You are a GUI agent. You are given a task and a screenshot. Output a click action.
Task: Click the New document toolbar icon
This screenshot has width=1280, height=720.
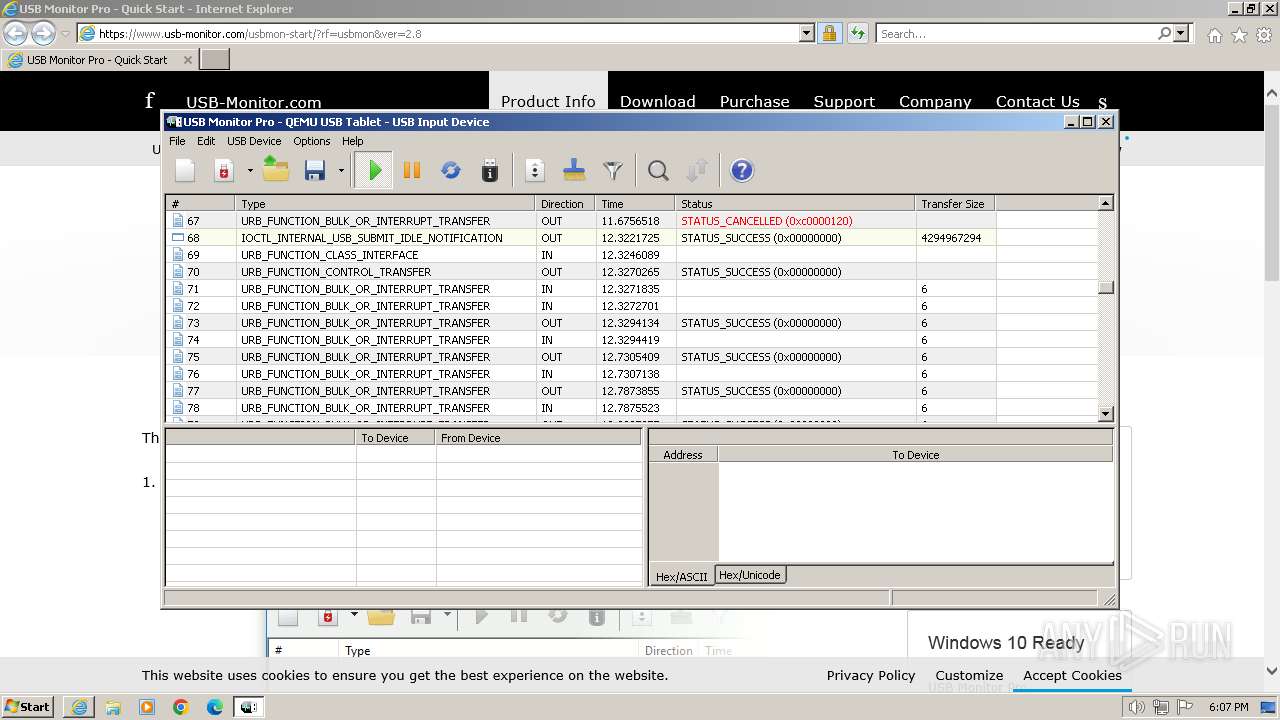[185, 171]
